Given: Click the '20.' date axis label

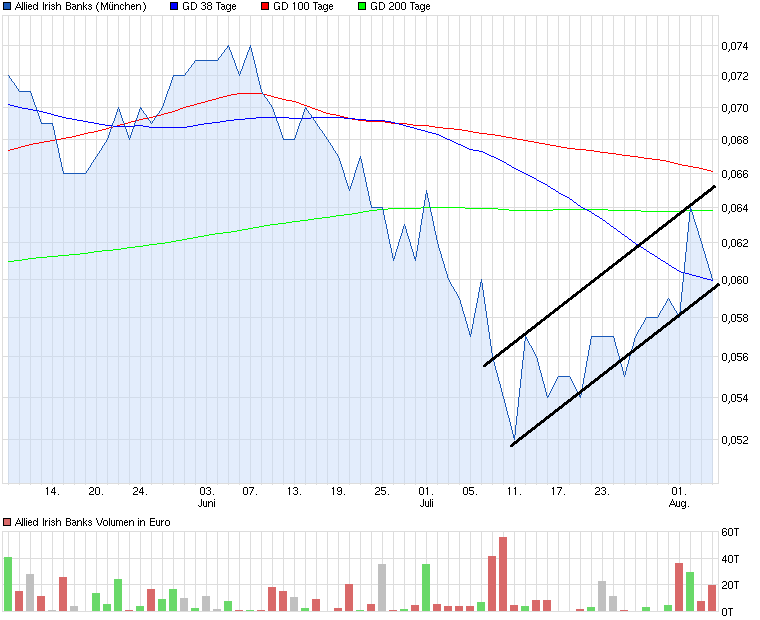Looking at the screenshot, I should pyautogui.click(x=96, y=492).
